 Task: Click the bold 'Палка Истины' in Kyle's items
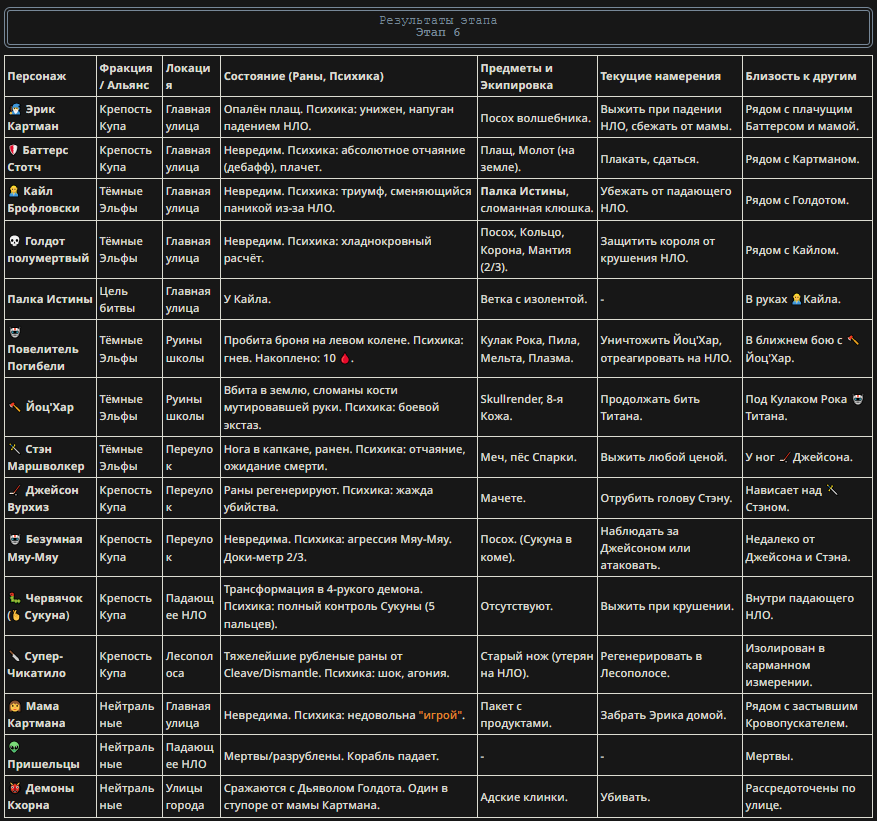coord(524,191)
